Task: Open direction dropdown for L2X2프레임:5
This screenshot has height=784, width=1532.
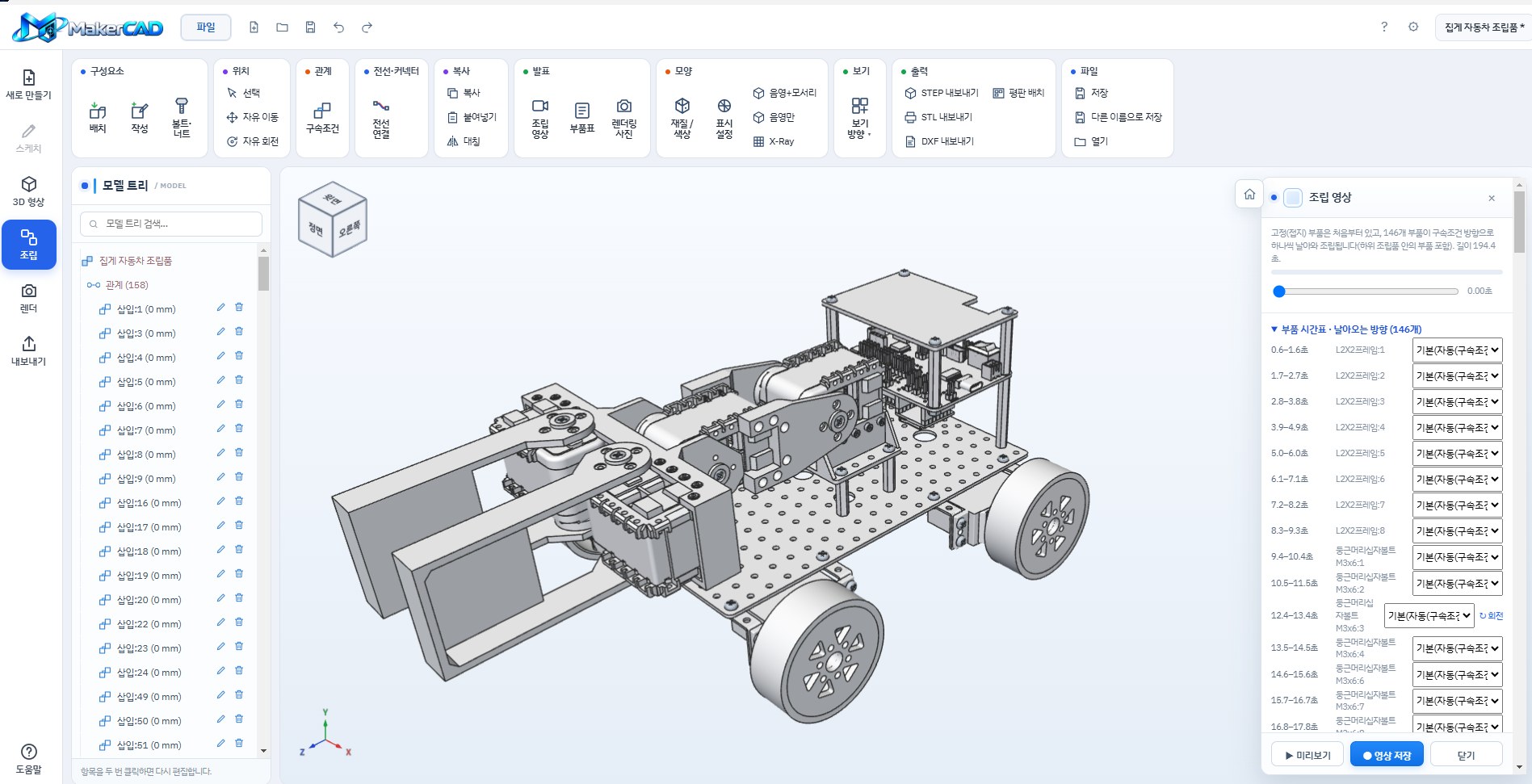Action: tap(1458, 454)
